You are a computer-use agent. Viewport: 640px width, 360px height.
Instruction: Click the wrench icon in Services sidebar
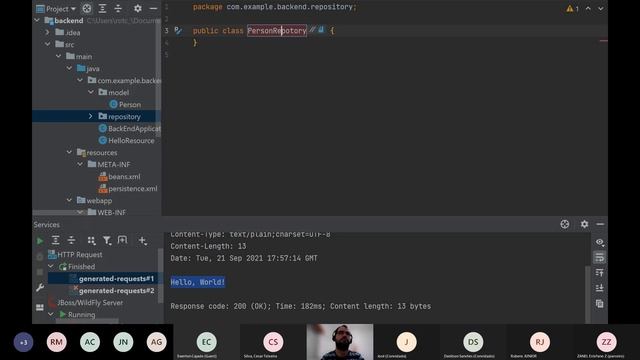(x=40, y=288)
